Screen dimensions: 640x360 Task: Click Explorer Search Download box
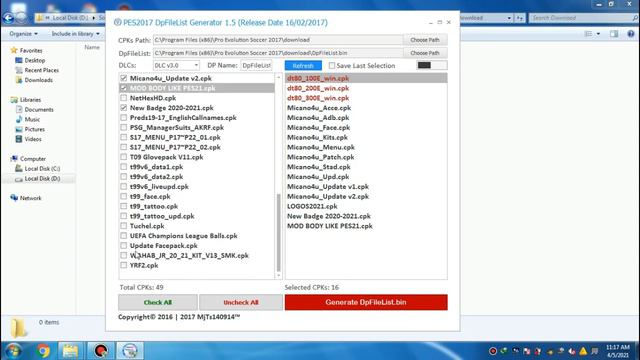(x=584, y=18)
